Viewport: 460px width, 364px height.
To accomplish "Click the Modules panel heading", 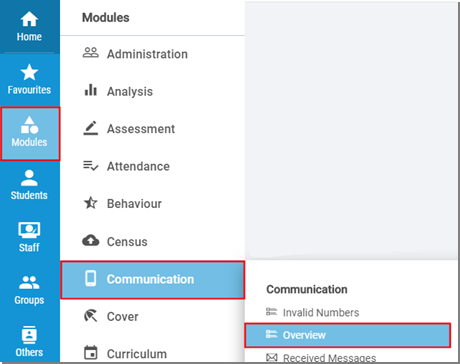I will (x=106, y=18).
